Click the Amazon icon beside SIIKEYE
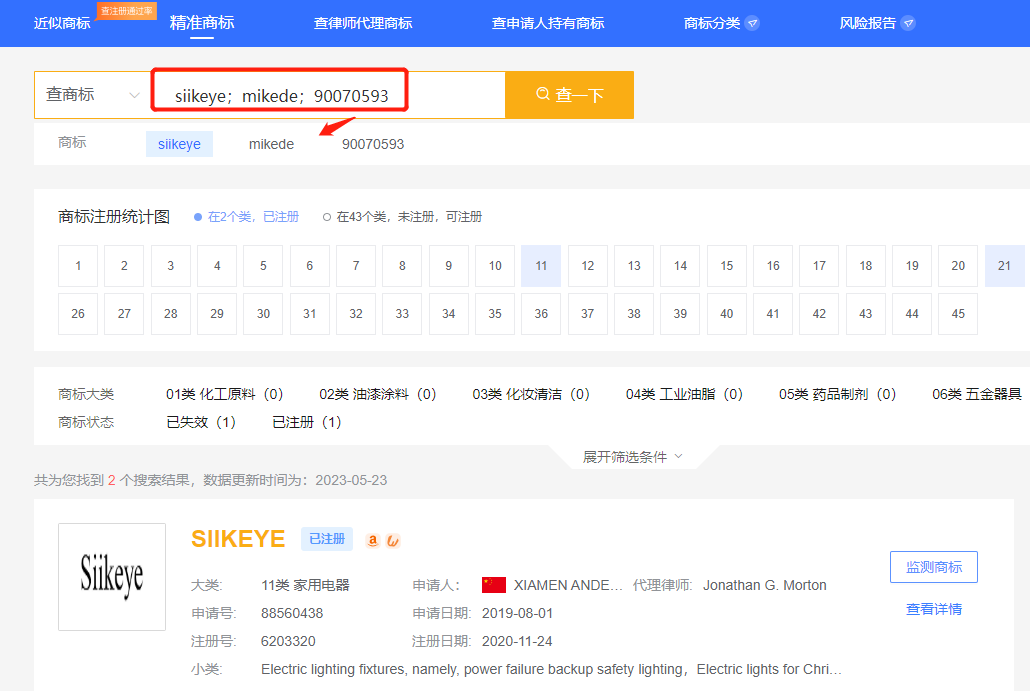The height and width of the screenshot is (691, 1030). click(x=372, y=540)
